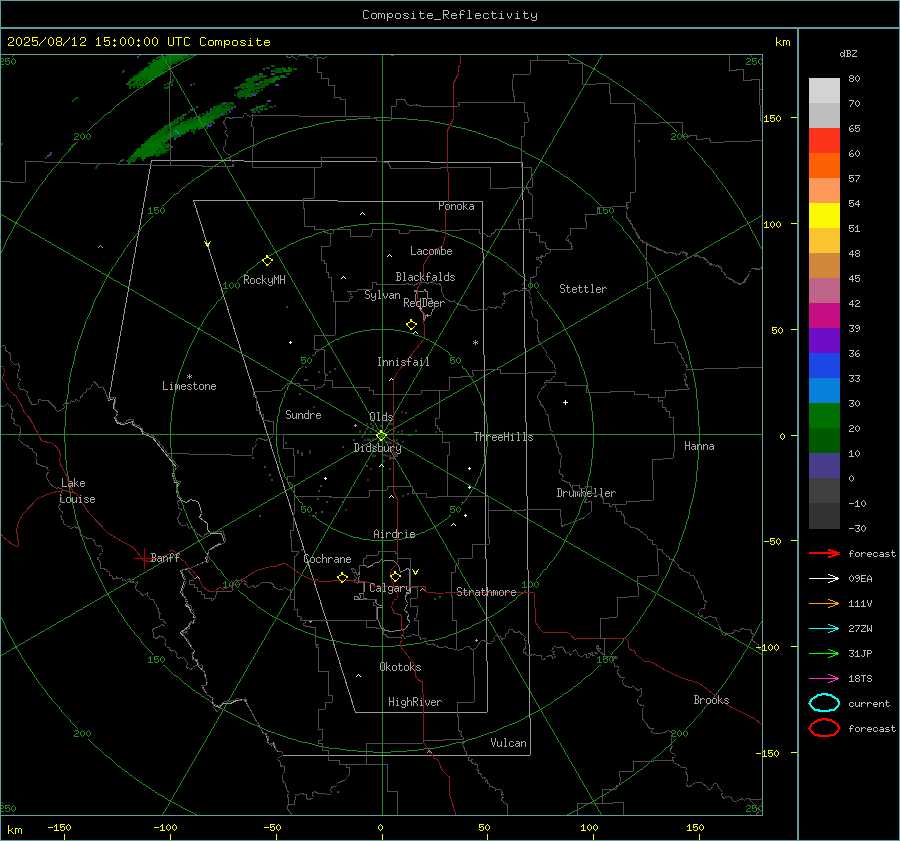Click the Limestone label
Image resolution: width=900 pixels, height=841 pixels.
pos(189,386)
